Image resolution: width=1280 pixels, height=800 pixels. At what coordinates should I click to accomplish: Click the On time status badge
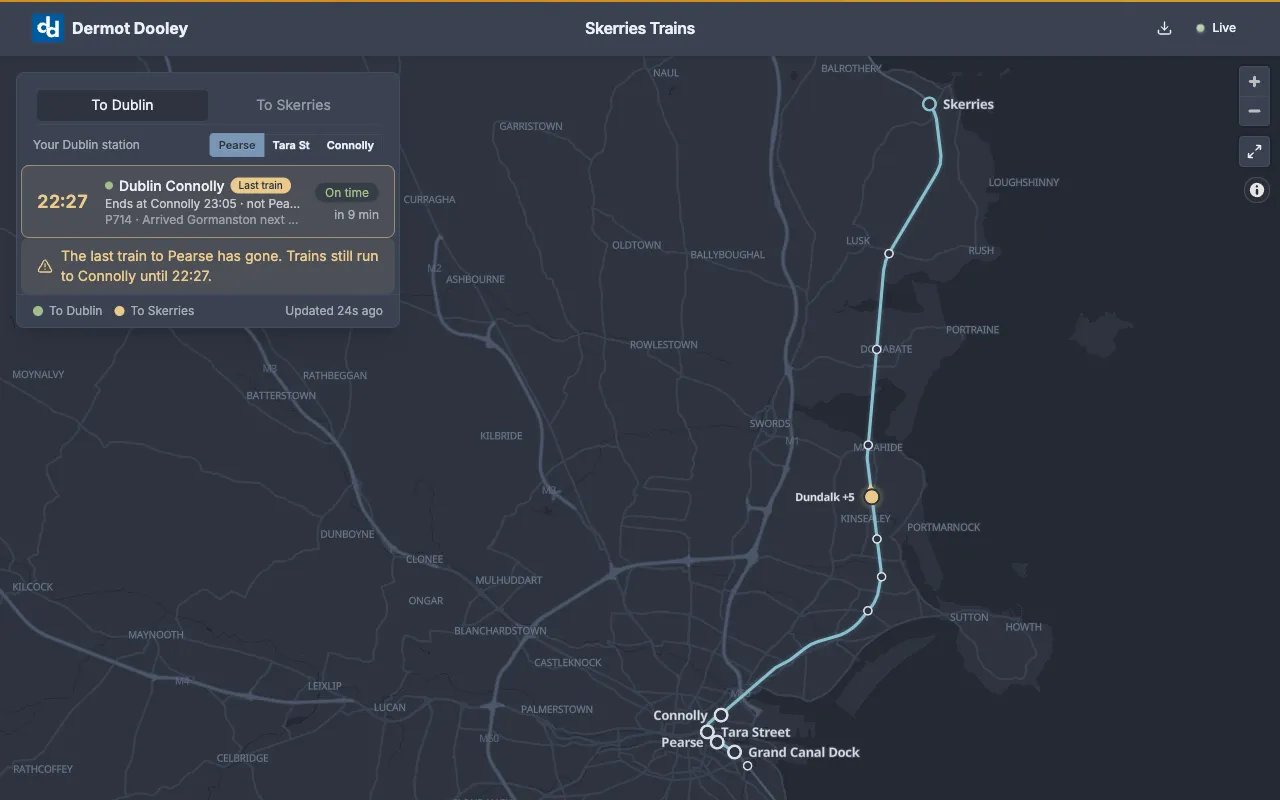(x=347, y=193)
